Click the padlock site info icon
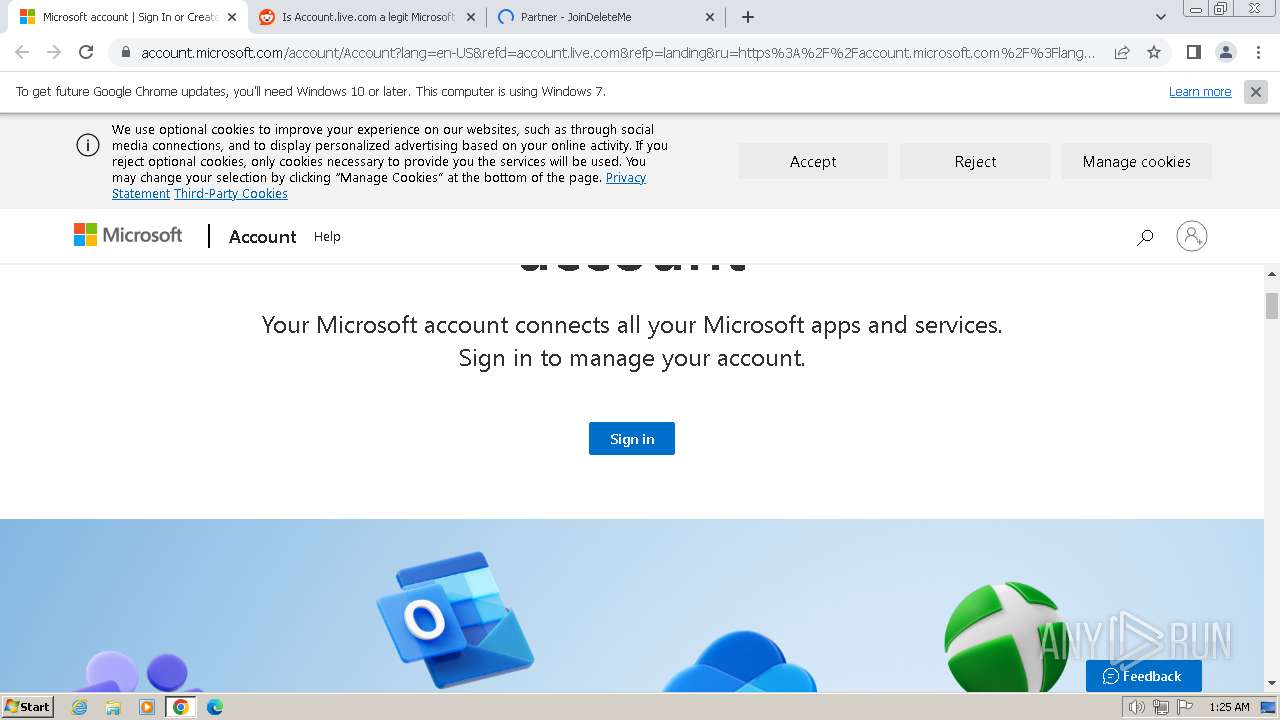This screenshot has height=720, width=1280. [125, 52]
